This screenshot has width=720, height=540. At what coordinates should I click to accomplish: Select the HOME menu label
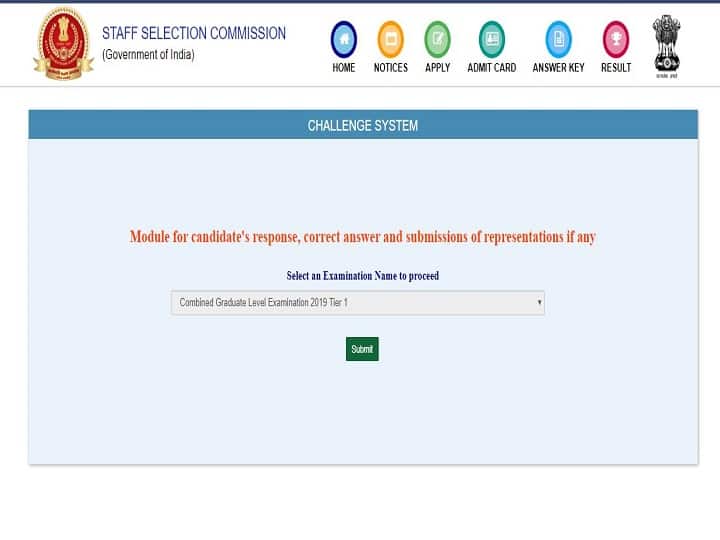(x=343, y=68)
